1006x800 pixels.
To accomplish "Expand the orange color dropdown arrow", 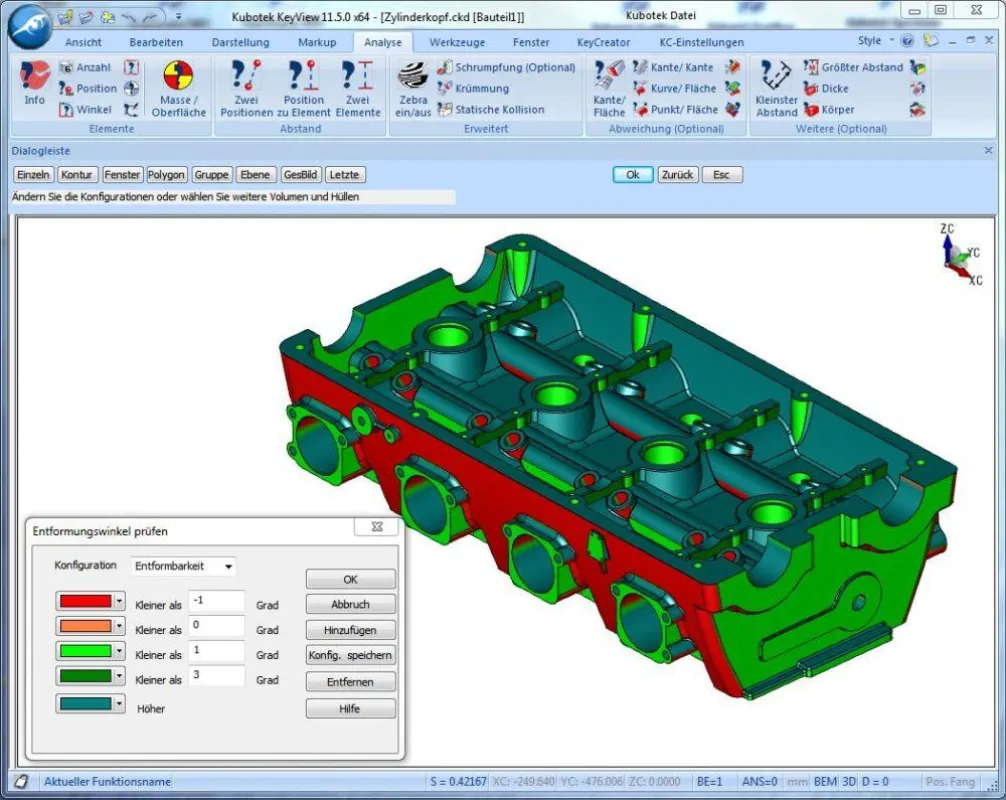I will 119,626.
